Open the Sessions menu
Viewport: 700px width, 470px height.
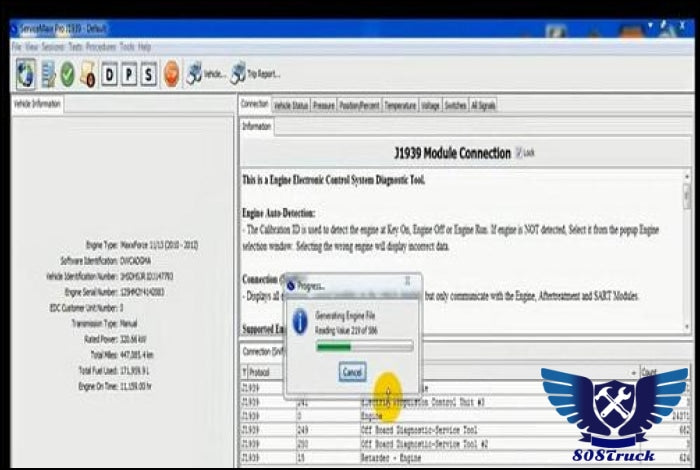click(x=53, y=47)
